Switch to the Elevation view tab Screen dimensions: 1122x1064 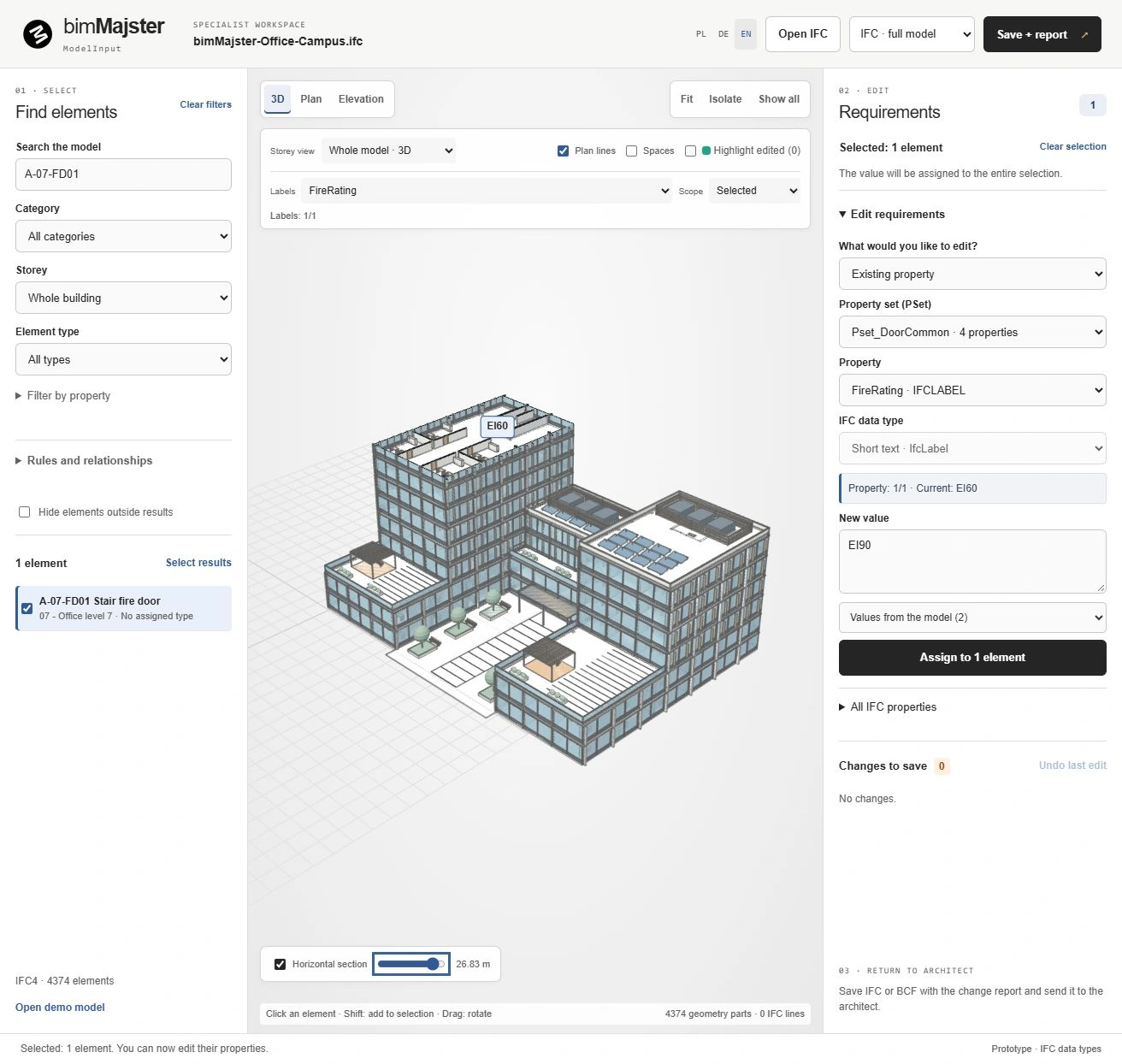[361, 99]
